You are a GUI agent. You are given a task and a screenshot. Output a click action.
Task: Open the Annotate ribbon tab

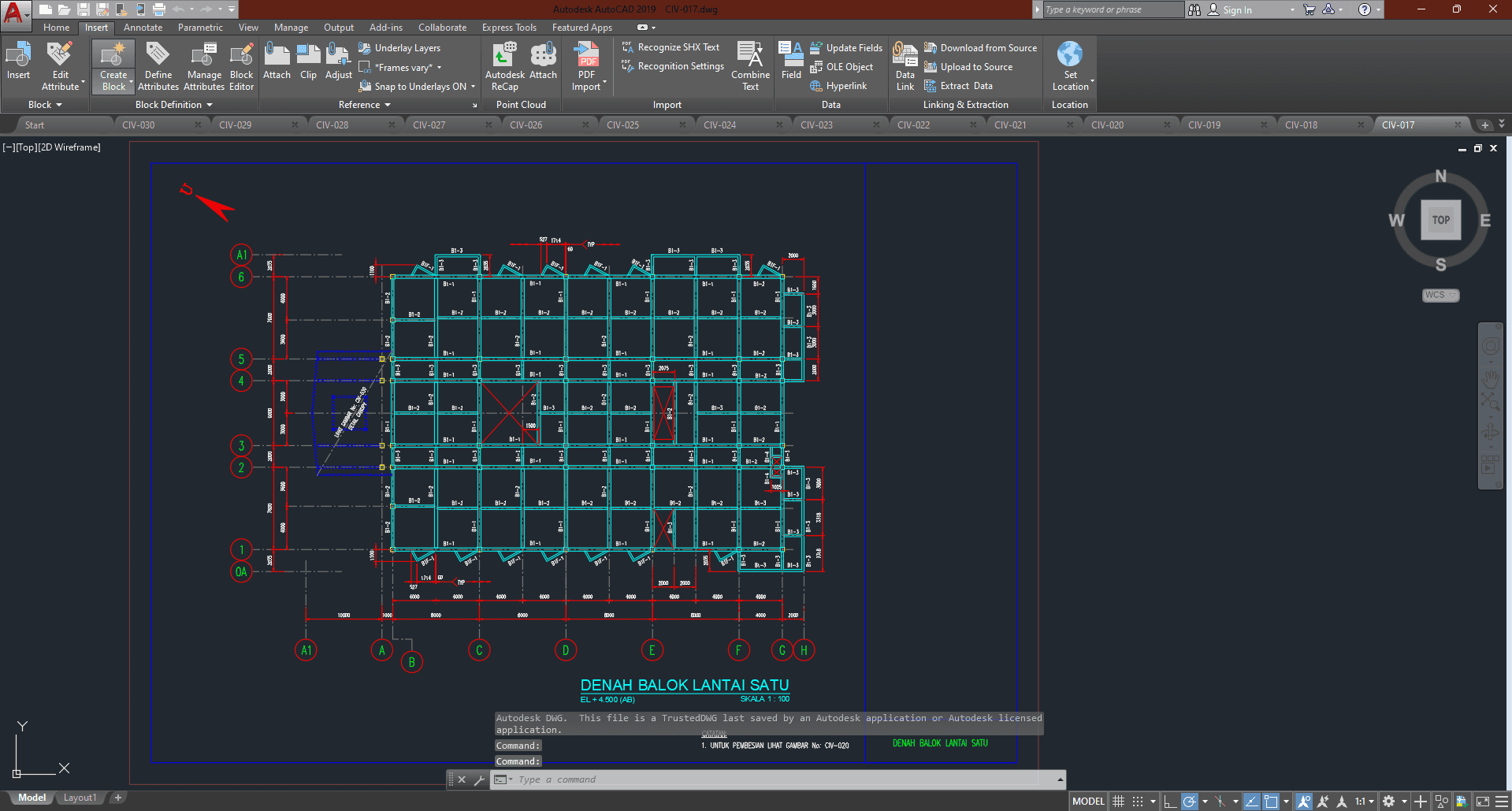[x=143, y=28]
